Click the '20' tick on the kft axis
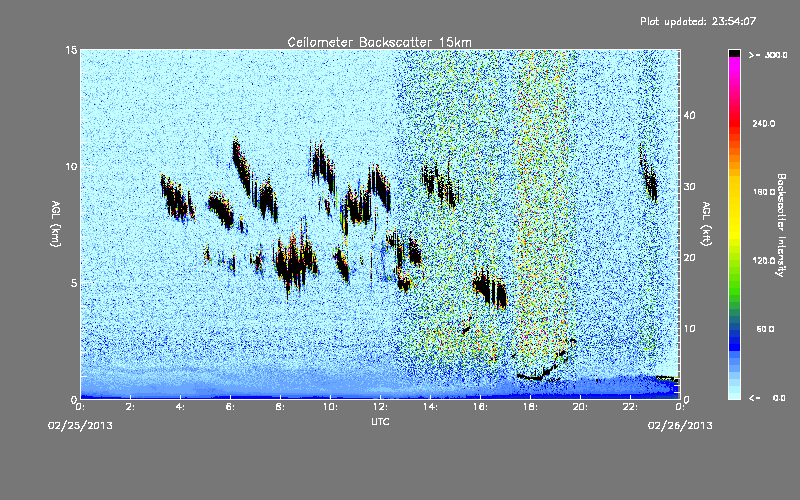Viewport: 800px width, 500px height. 689,258
